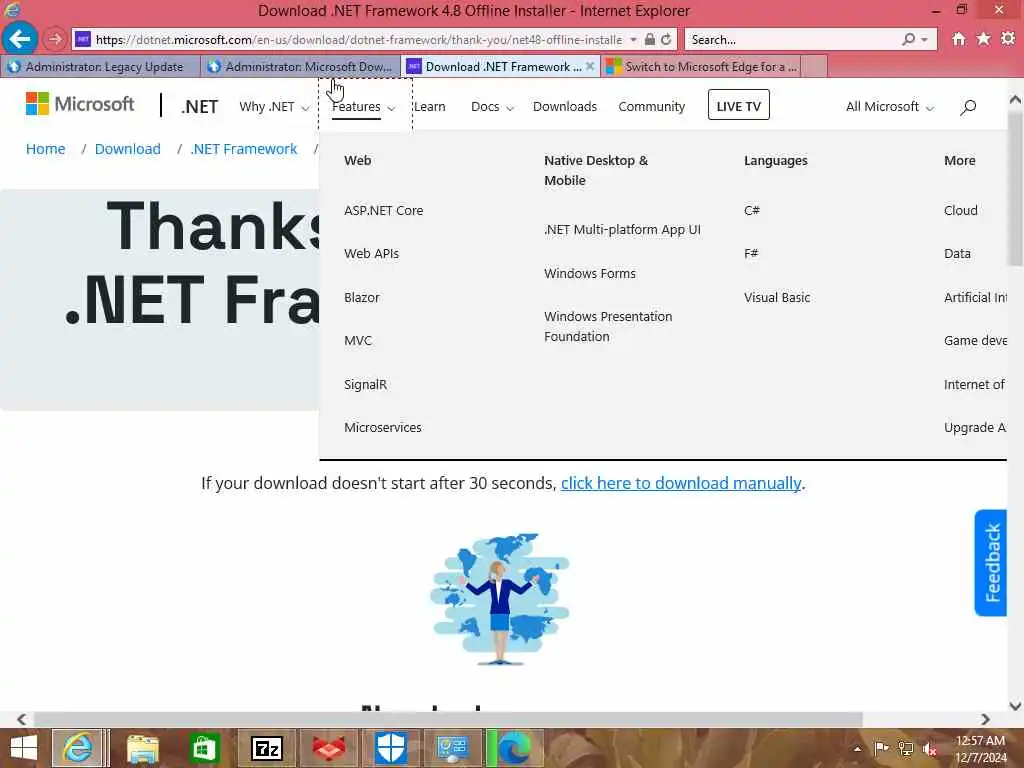The width and height of the screenshot is (1024, 768).
Task: Click the LIVE TV button
Action: pos(739,105)
